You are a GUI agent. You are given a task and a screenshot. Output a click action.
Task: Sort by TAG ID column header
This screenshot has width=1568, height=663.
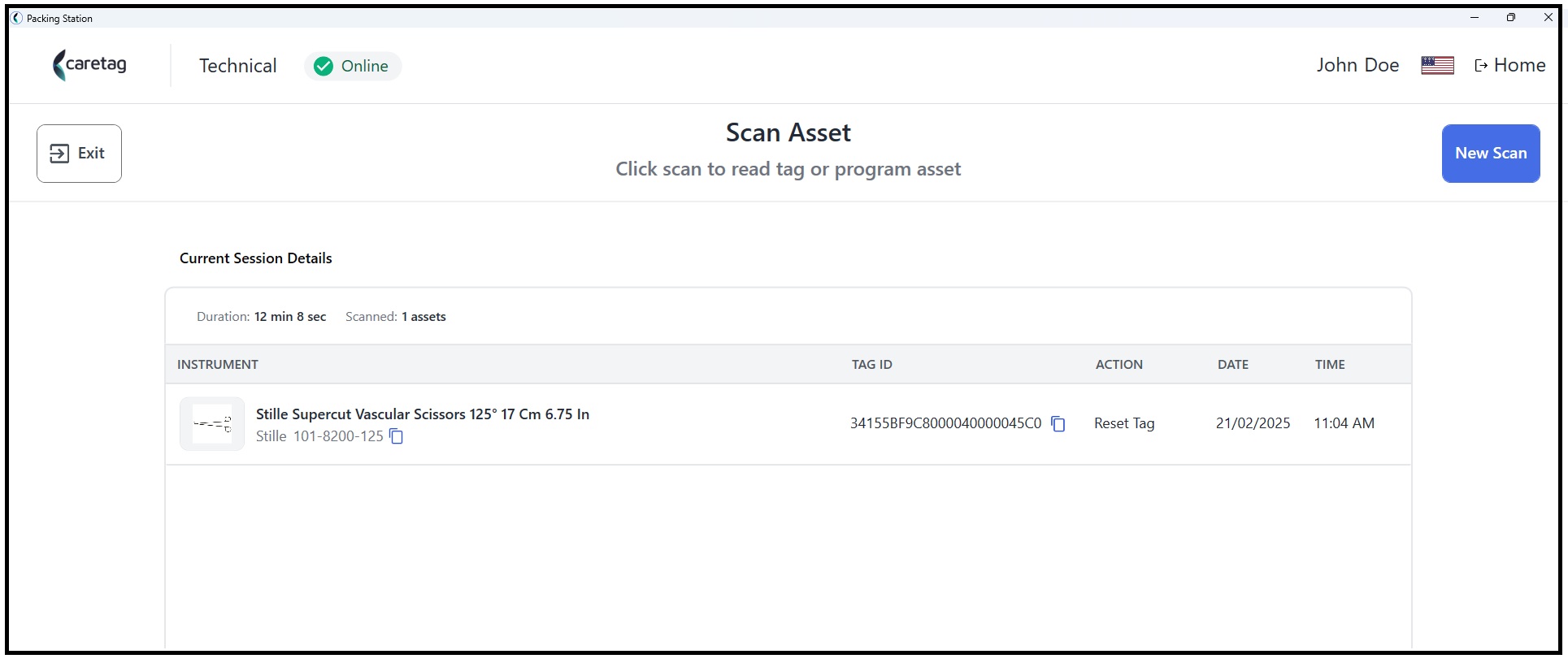(x=872, y=365)
